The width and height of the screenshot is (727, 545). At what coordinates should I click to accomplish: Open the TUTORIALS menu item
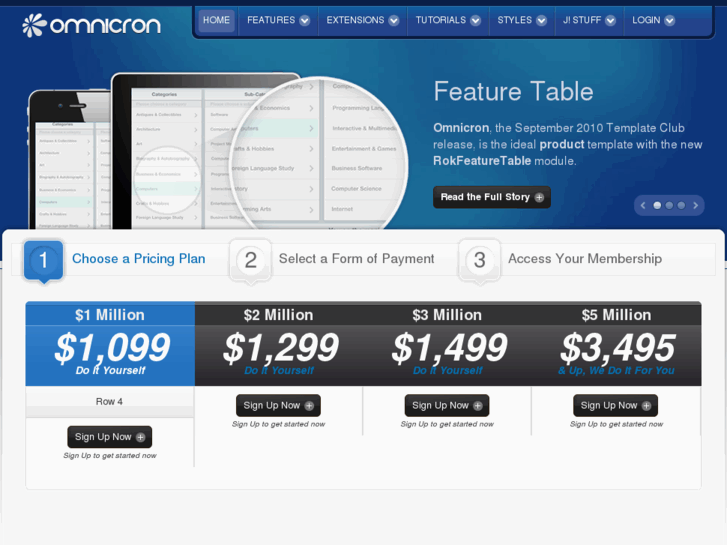point(447,20)
